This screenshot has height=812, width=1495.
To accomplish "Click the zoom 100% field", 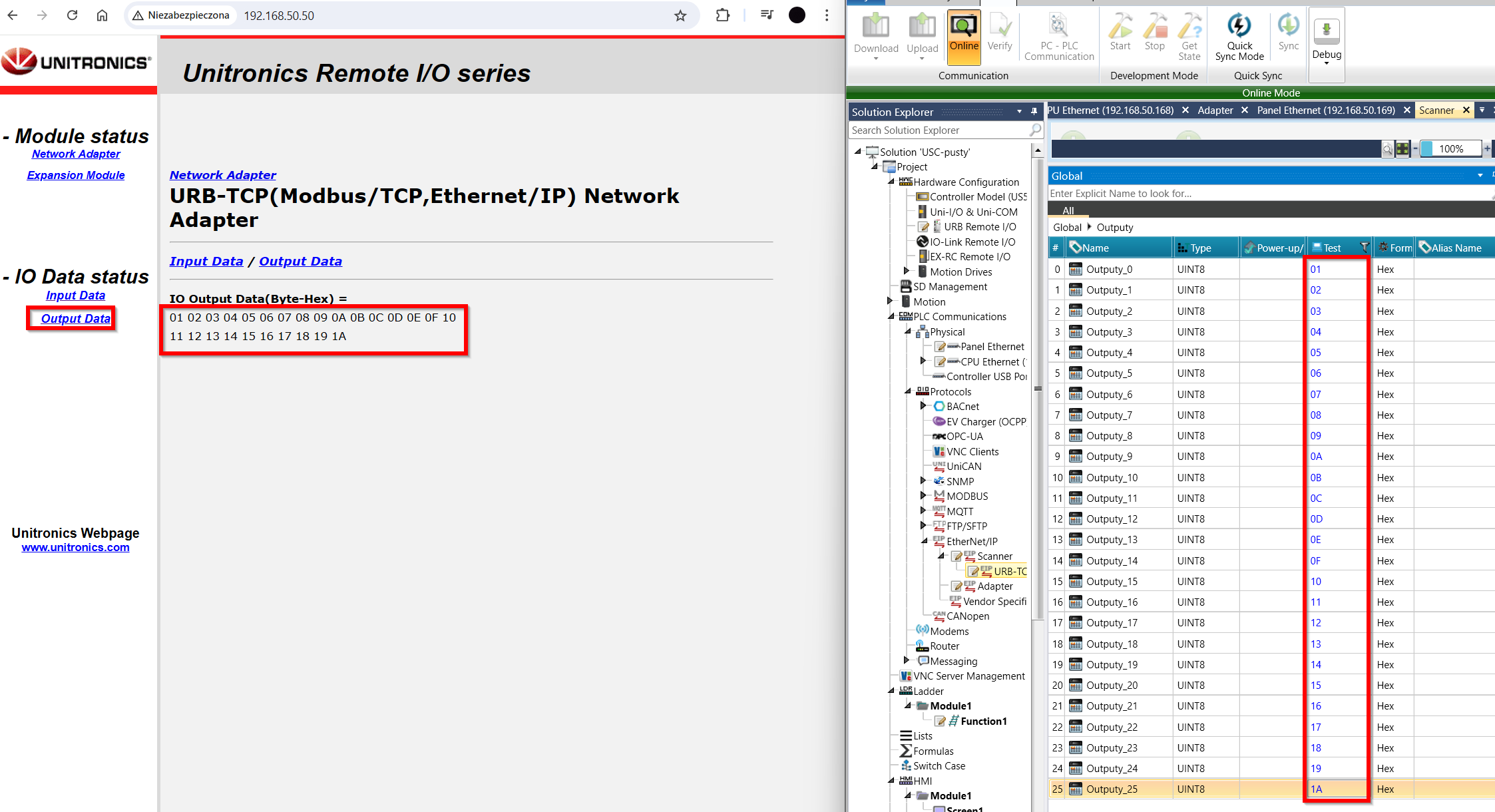I will tap(1451, 149).
